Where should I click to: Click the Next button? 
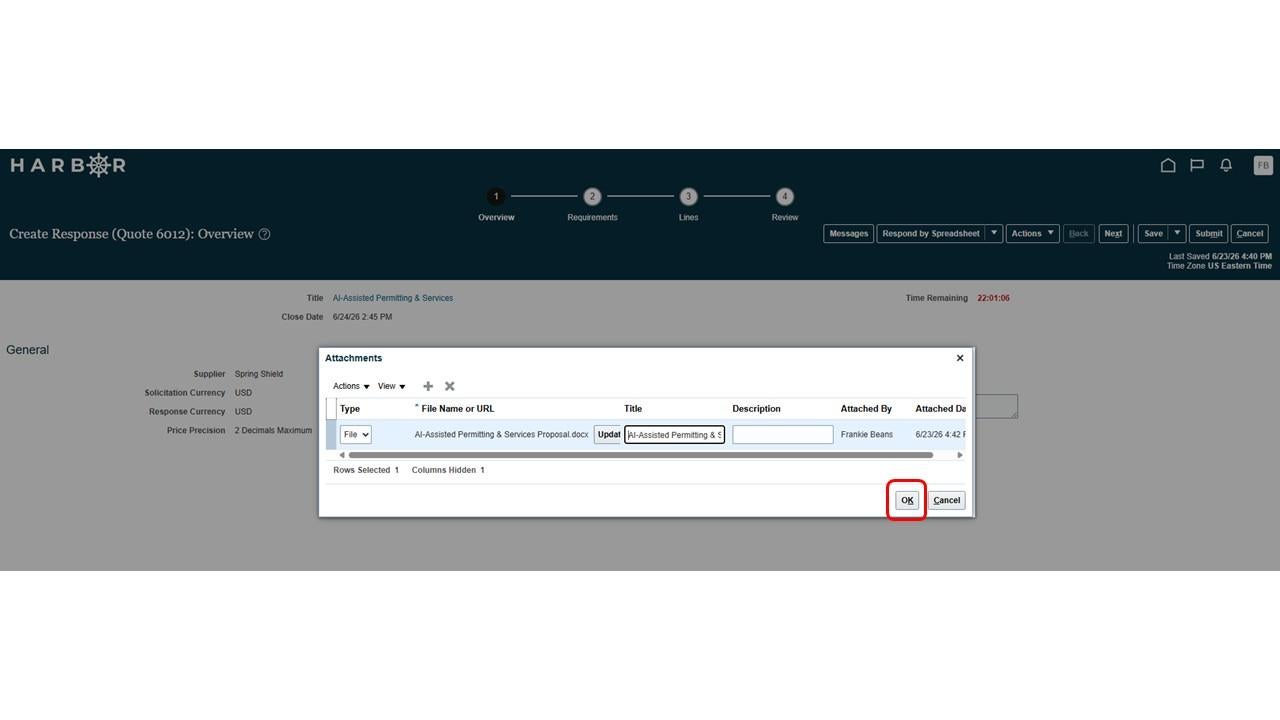click(1113, 233)
